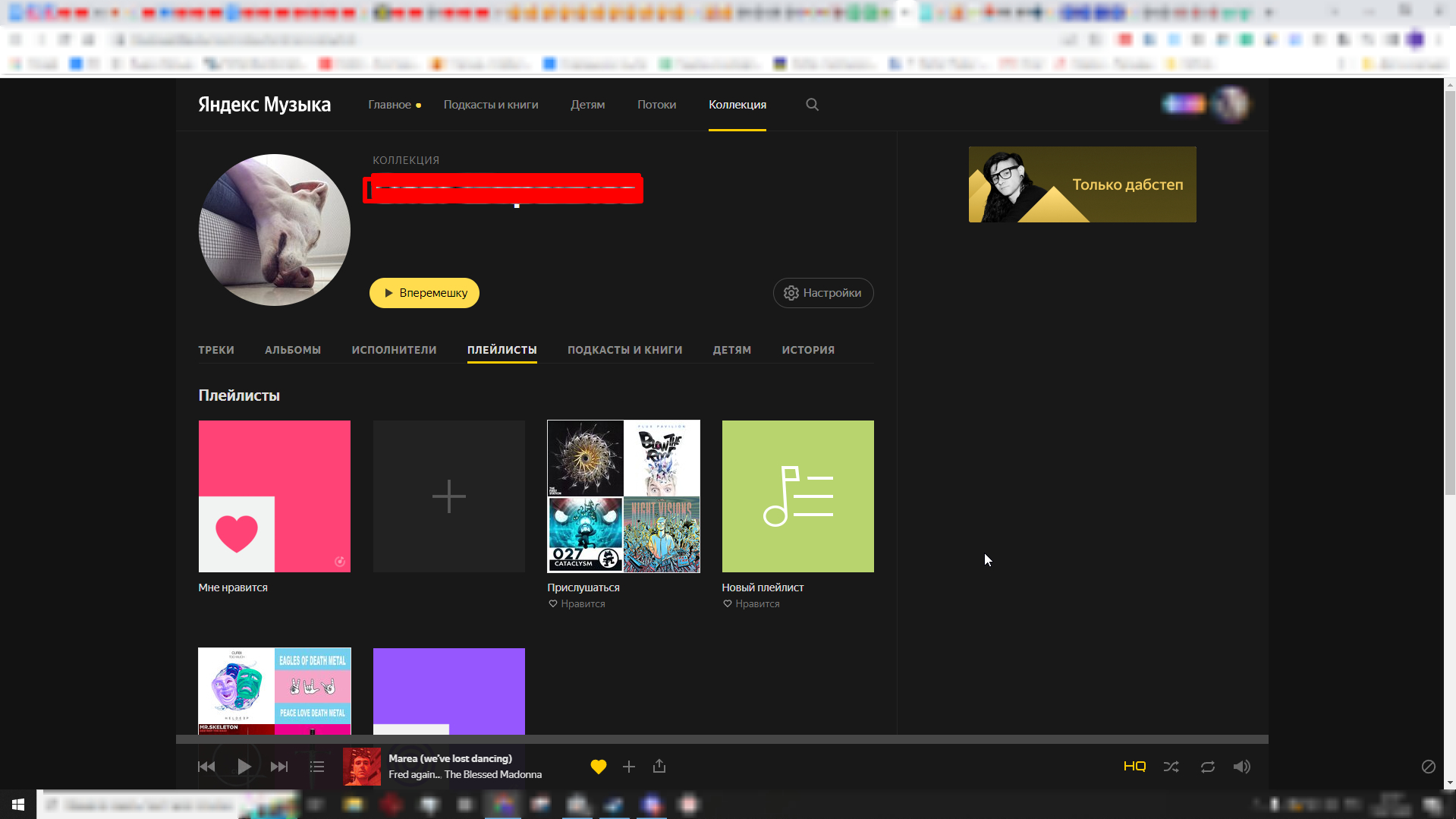The width and height of the screenshot is (1456, 819).
Task: Open the Потоки section
Action: (x=657, y=105)
